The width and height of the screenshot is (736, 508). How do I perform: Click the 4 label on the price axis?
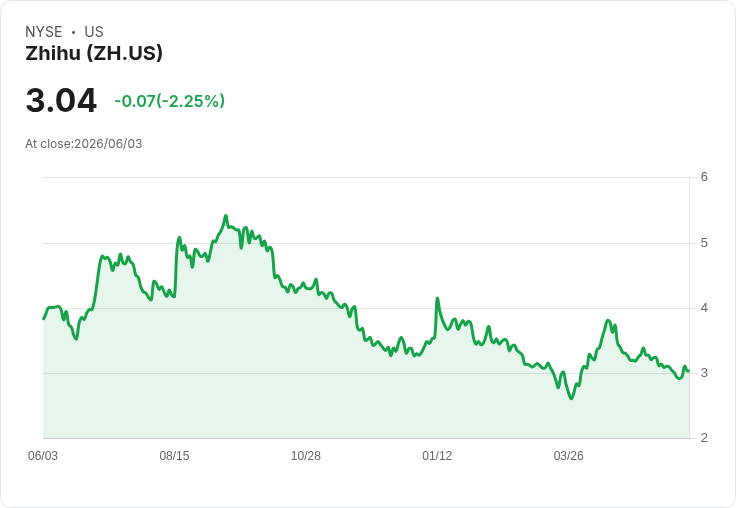(x=704, y=308)
